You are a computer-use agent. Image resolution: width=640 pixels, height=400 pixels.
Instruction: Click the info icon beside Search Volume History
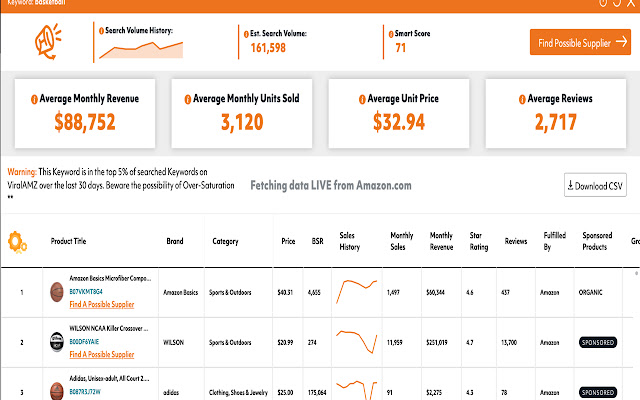pos(101,31)
